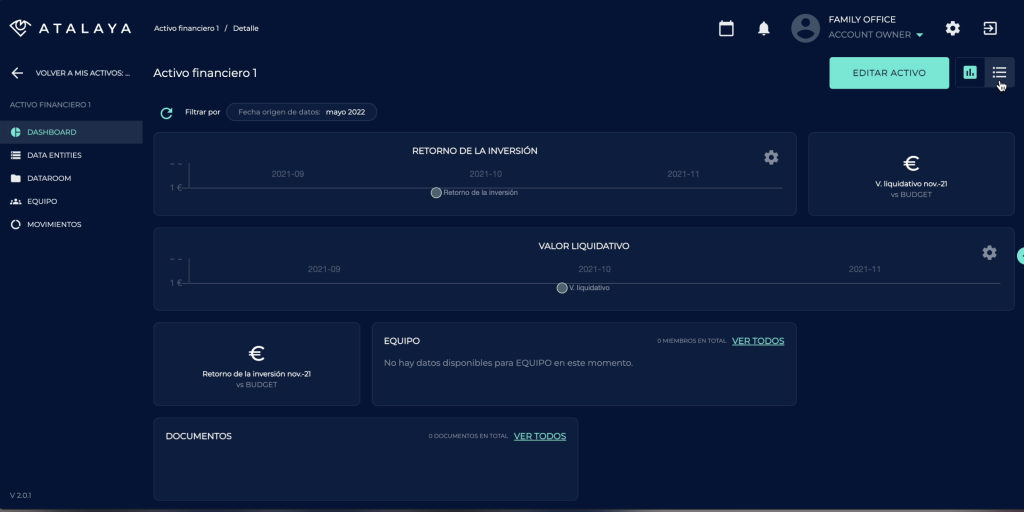Open Movimientos in sidebar menu

pyautogui.click(x=54, y=224)
